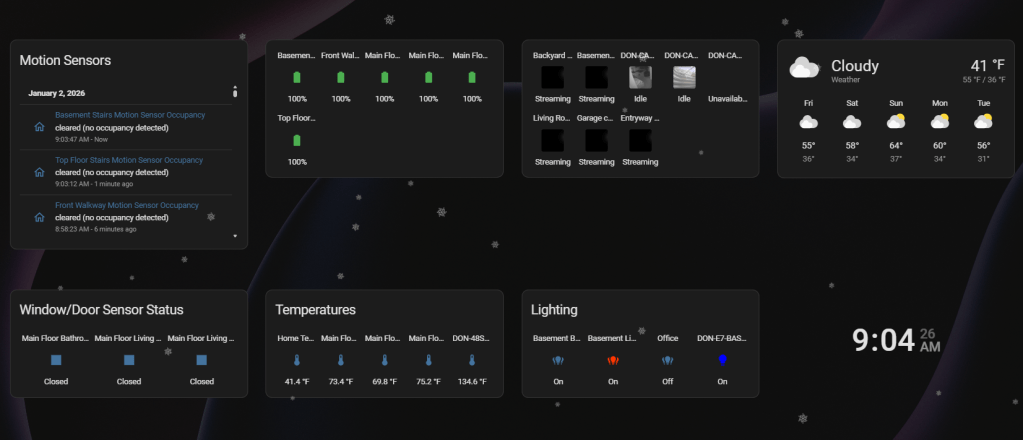
Task: Click the home icon beside Front Walkway motion entry
Action: (x=39, y=217)
